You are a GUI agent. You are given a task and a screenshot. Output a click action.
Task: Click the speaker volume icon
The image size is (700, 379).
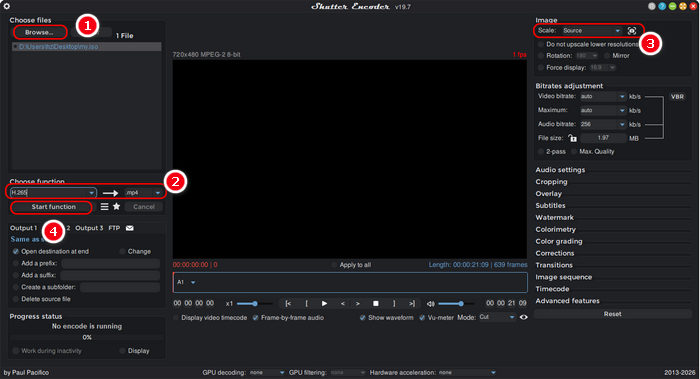click(430, 304)
